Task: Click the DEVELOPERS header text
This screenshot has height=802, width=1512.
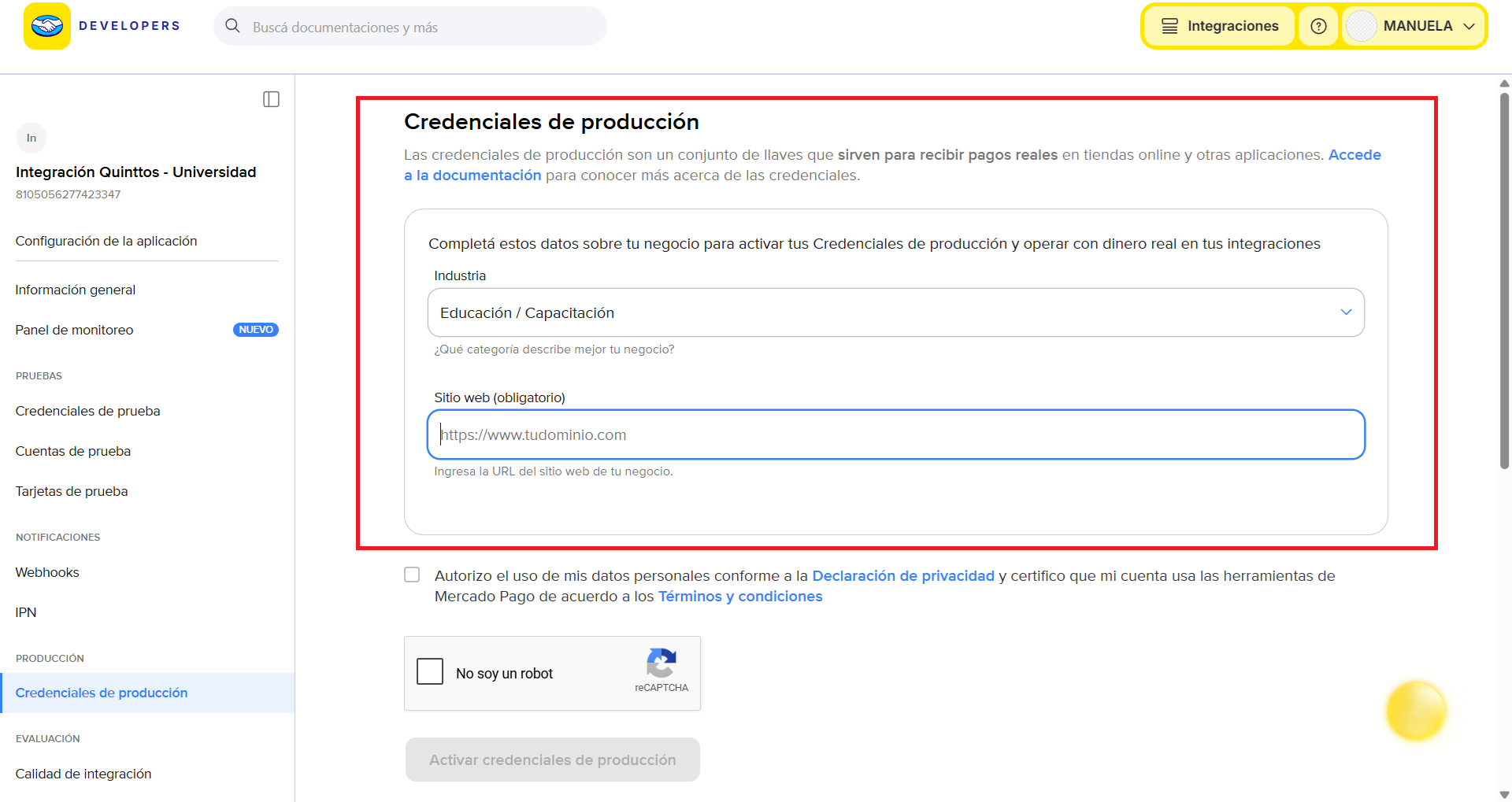Action: 130,26
